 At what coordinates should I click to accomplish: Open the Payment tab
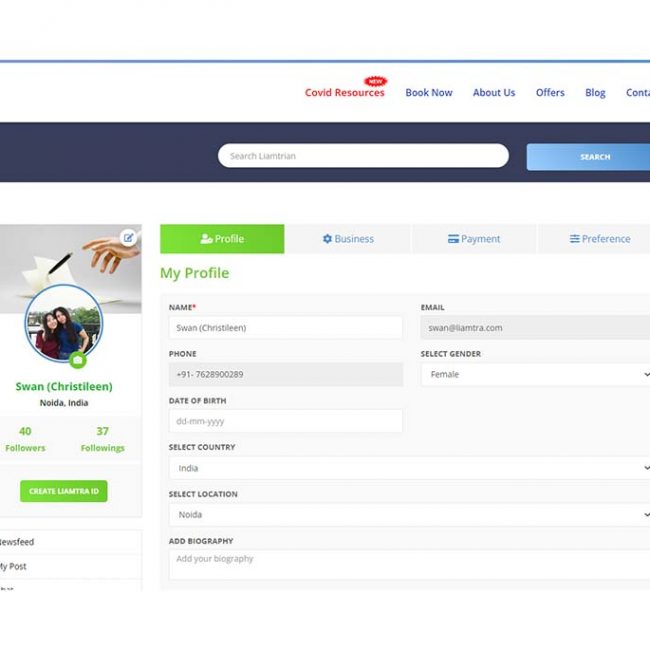(x=474, y=239)
